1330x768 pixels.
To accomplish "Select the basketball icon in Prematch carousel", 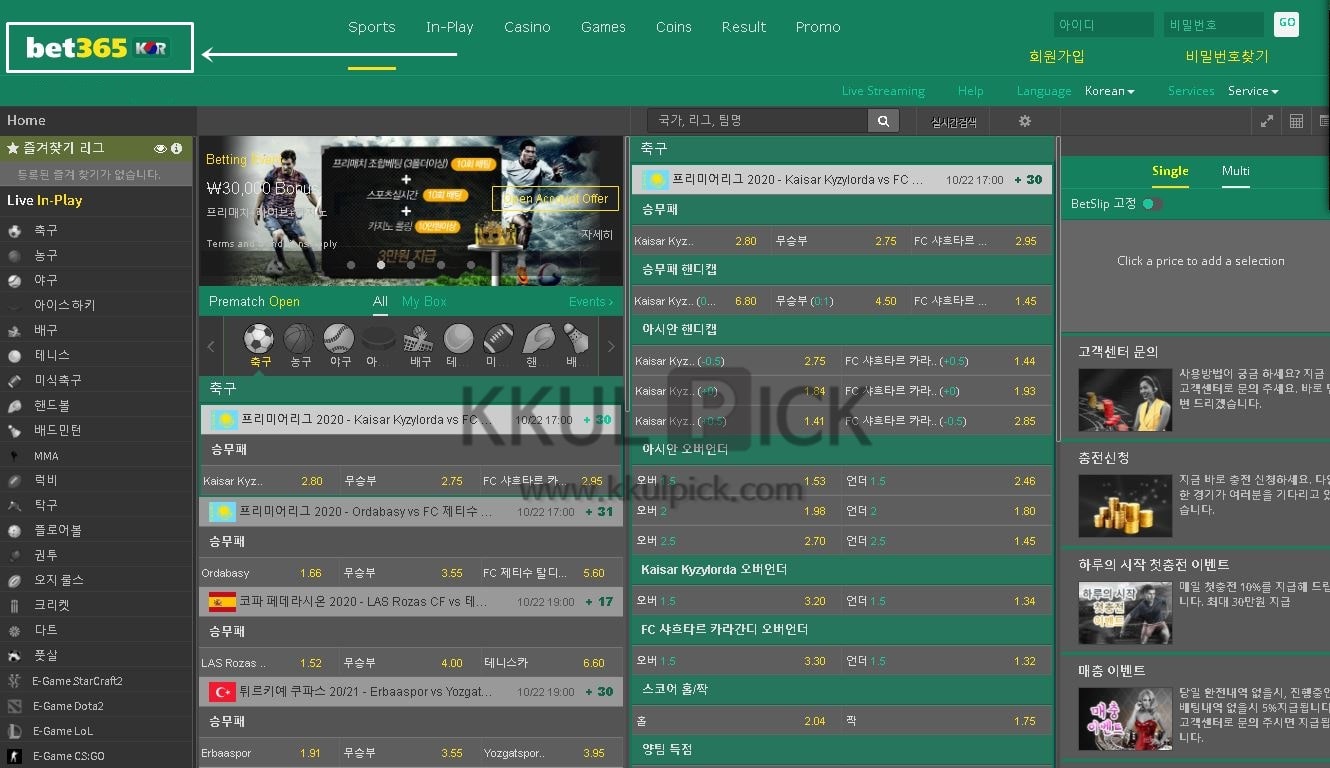I will 299,338.
